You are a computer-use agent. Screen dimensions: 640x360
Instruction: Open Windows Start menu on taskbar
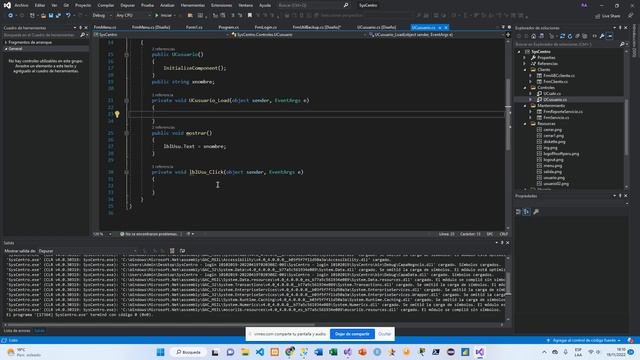[160, 352]
